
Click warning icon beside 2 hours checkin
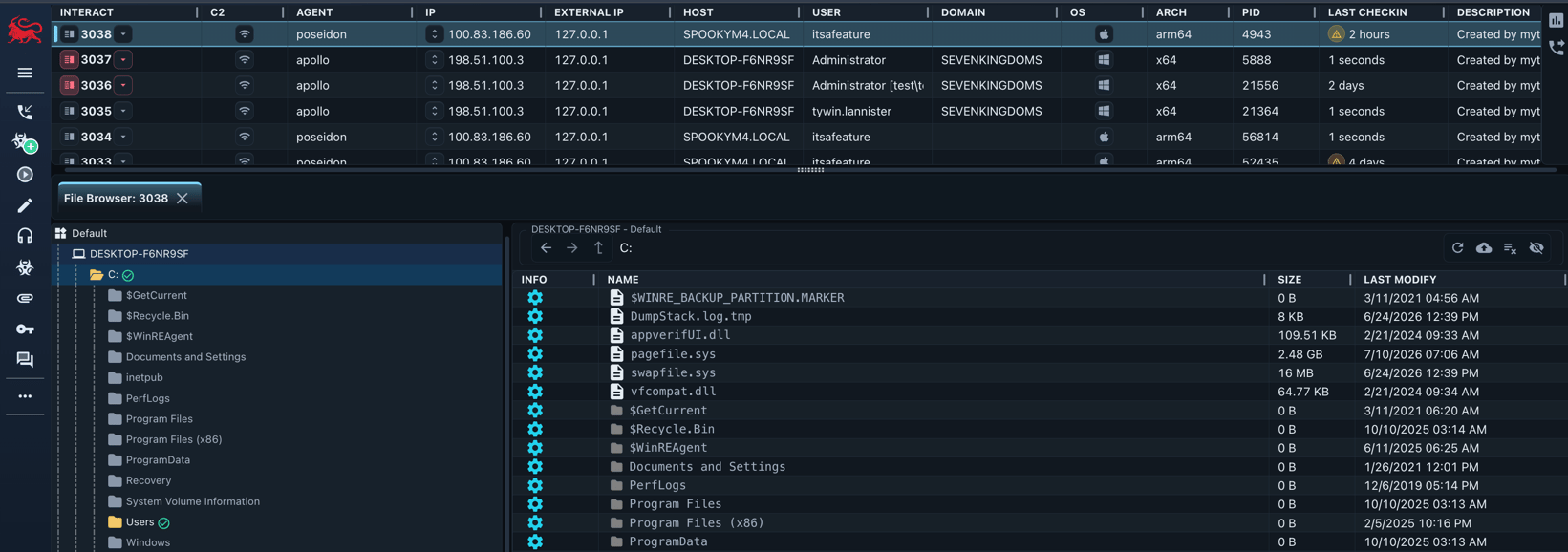[x=1336, y=34]
